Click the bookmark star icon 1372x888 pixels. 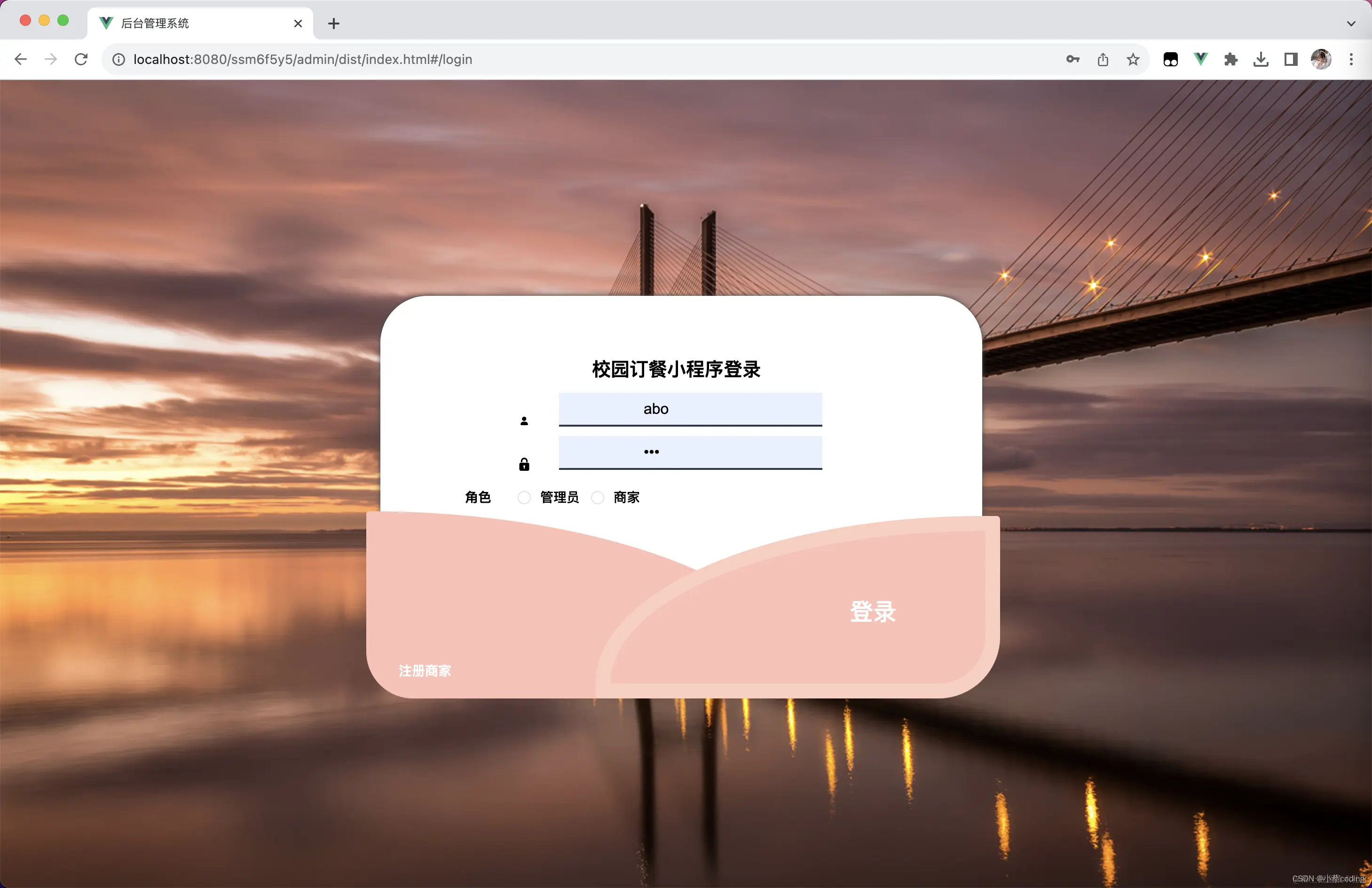point(1133,59)
